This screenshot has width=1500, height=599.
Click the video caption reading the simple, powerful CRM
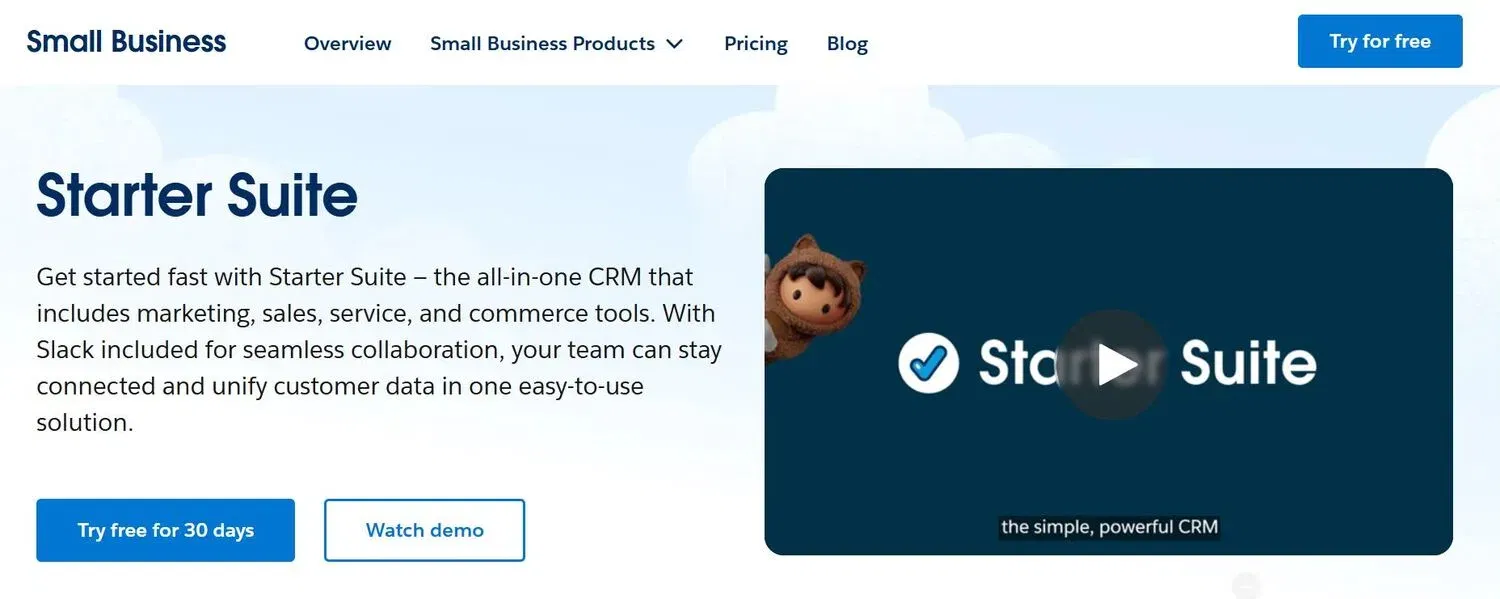1110,525
